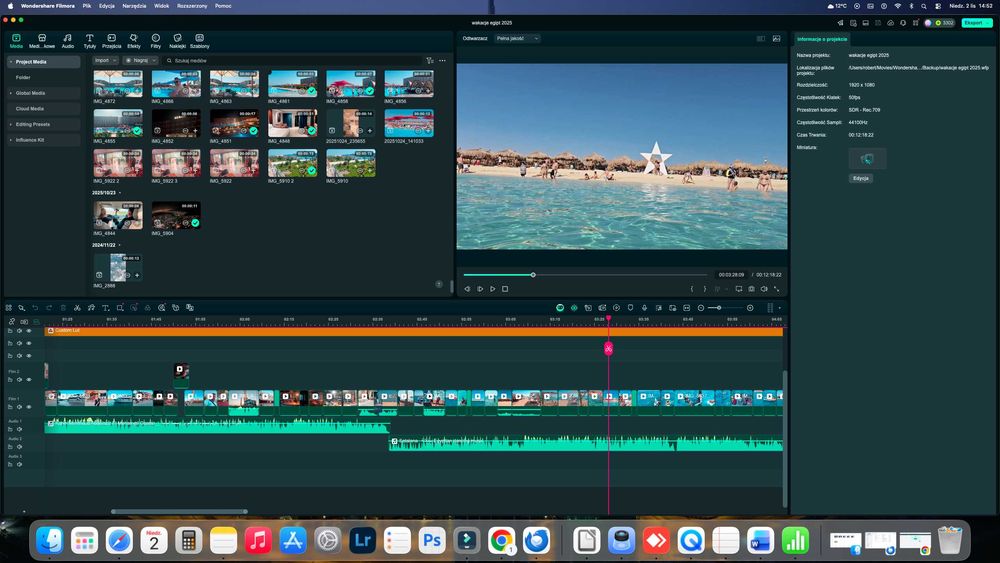Click the Eksport button

(x=976, y=23)
